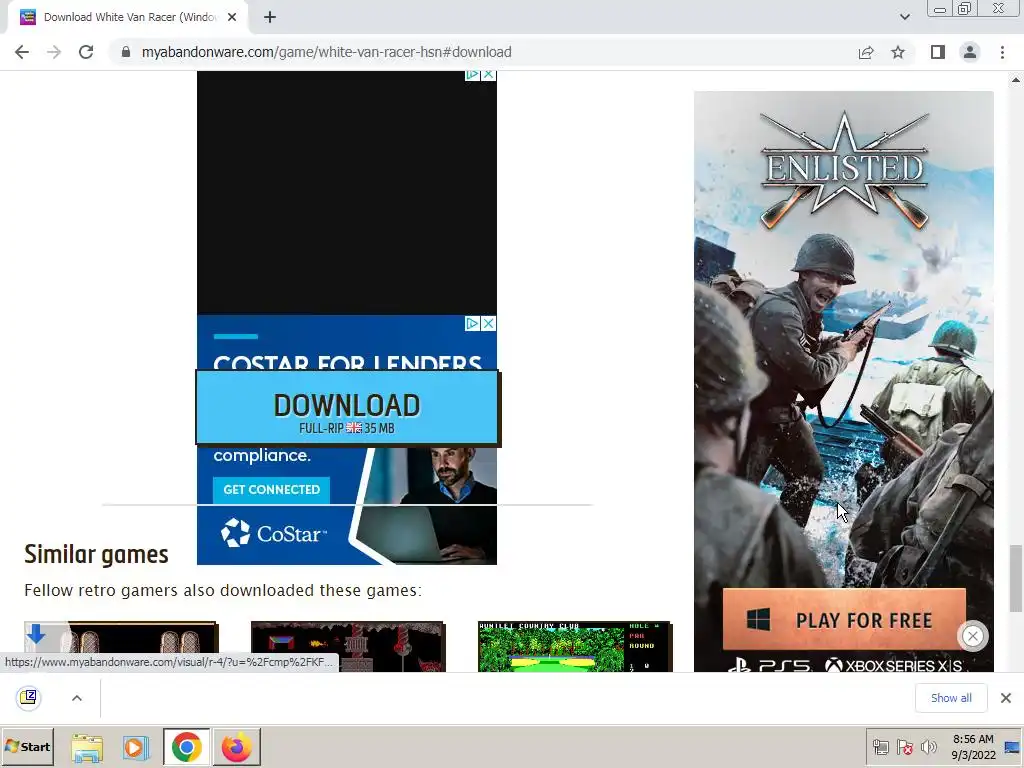Viewport: 1024px width, 768px height.
Task: Reload the current page
Action: [x=86, y=52]
